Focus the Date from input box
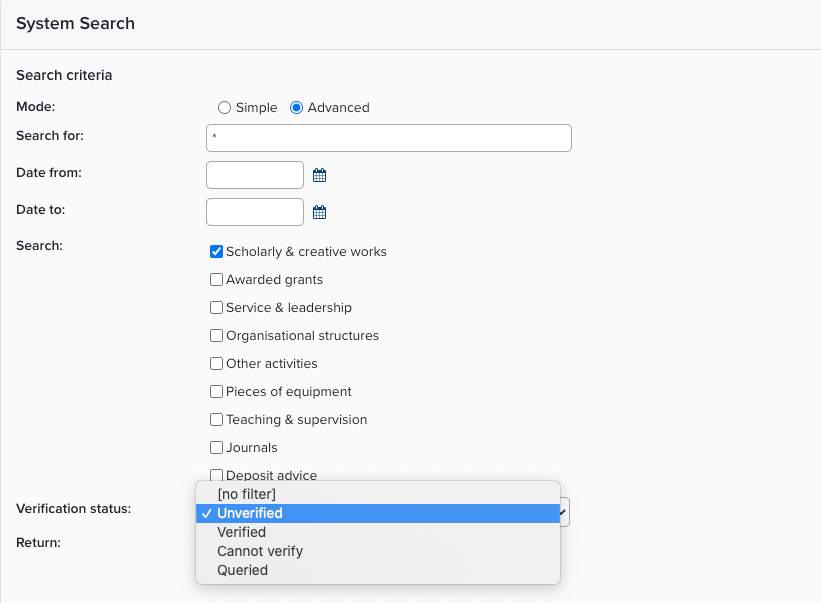The image size is (821, 603). (255, 175)
